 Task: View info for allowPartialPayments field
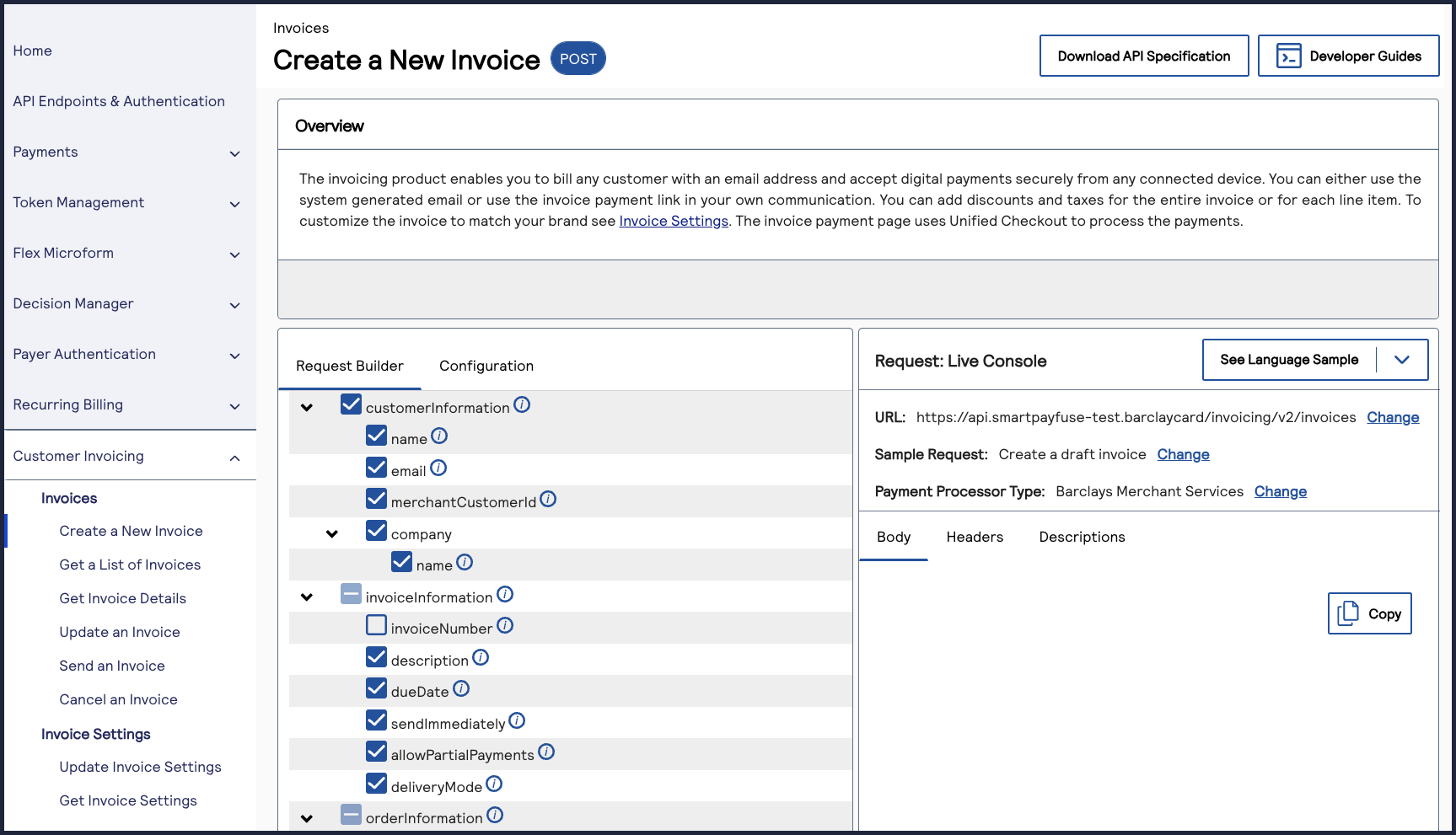(x=548, y=752)
